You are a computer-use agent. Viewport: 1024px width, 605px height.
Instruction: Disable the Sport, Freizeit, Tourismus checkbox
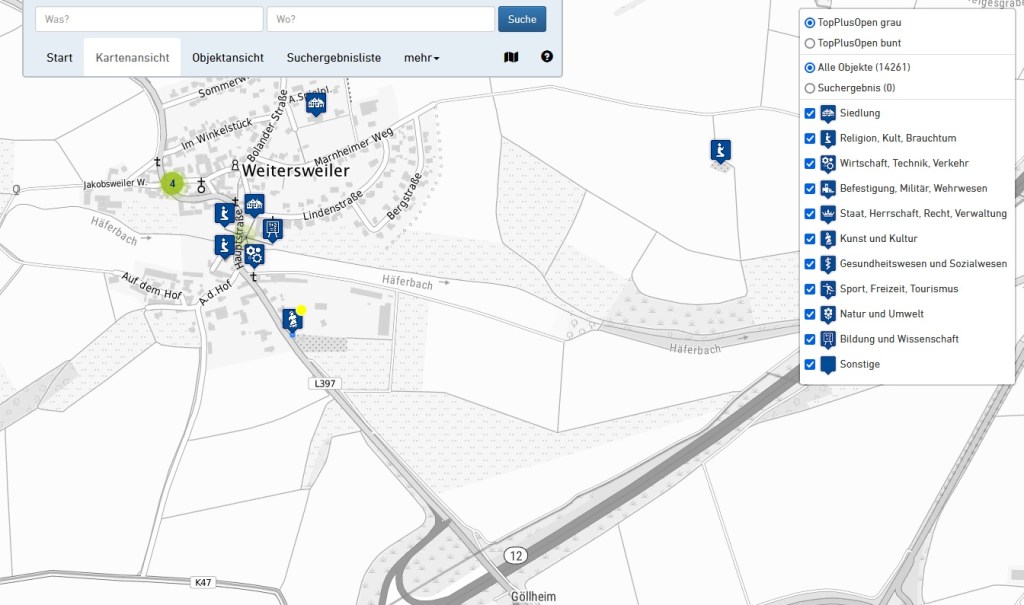point(810,289)
